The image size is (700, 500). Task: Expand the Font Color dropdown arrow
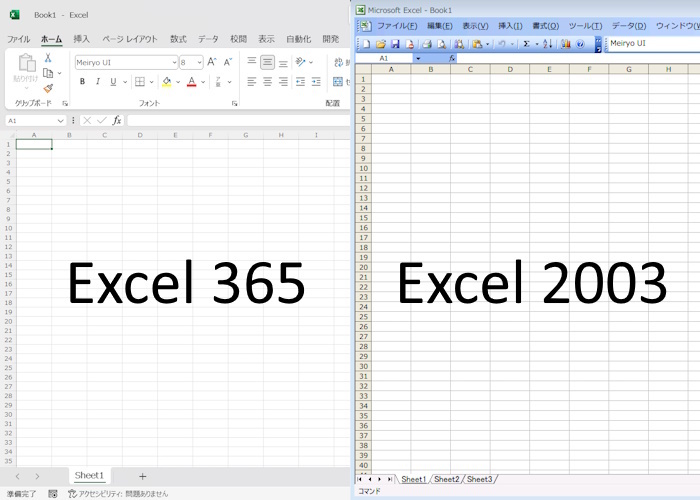(203, 82)
